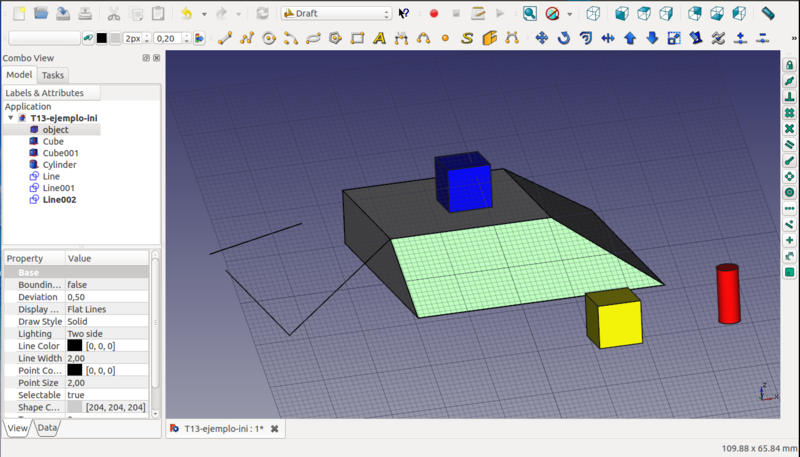The width and height of the screenshot is (800, 457).
Task: Start macro recording with red button
Action: pos(434,14)
